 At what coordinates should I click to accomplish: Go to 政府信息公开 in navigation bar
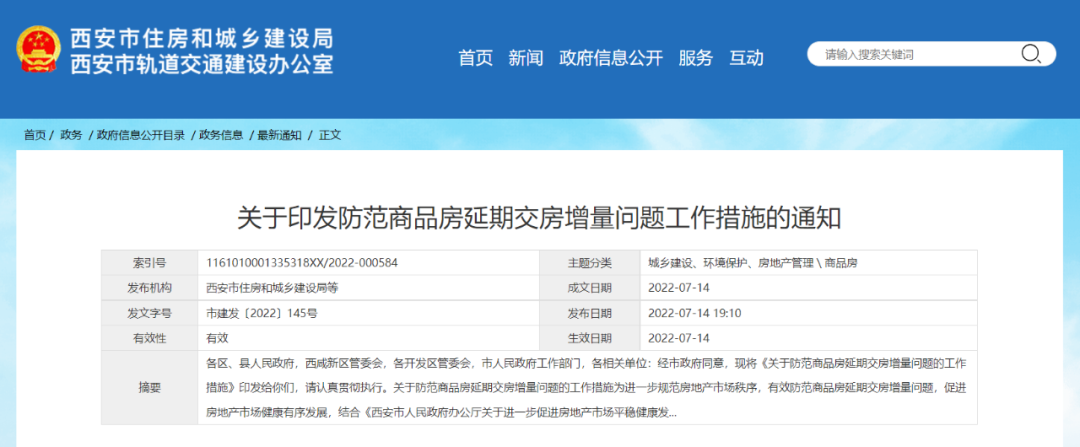[x=610, y=58]
